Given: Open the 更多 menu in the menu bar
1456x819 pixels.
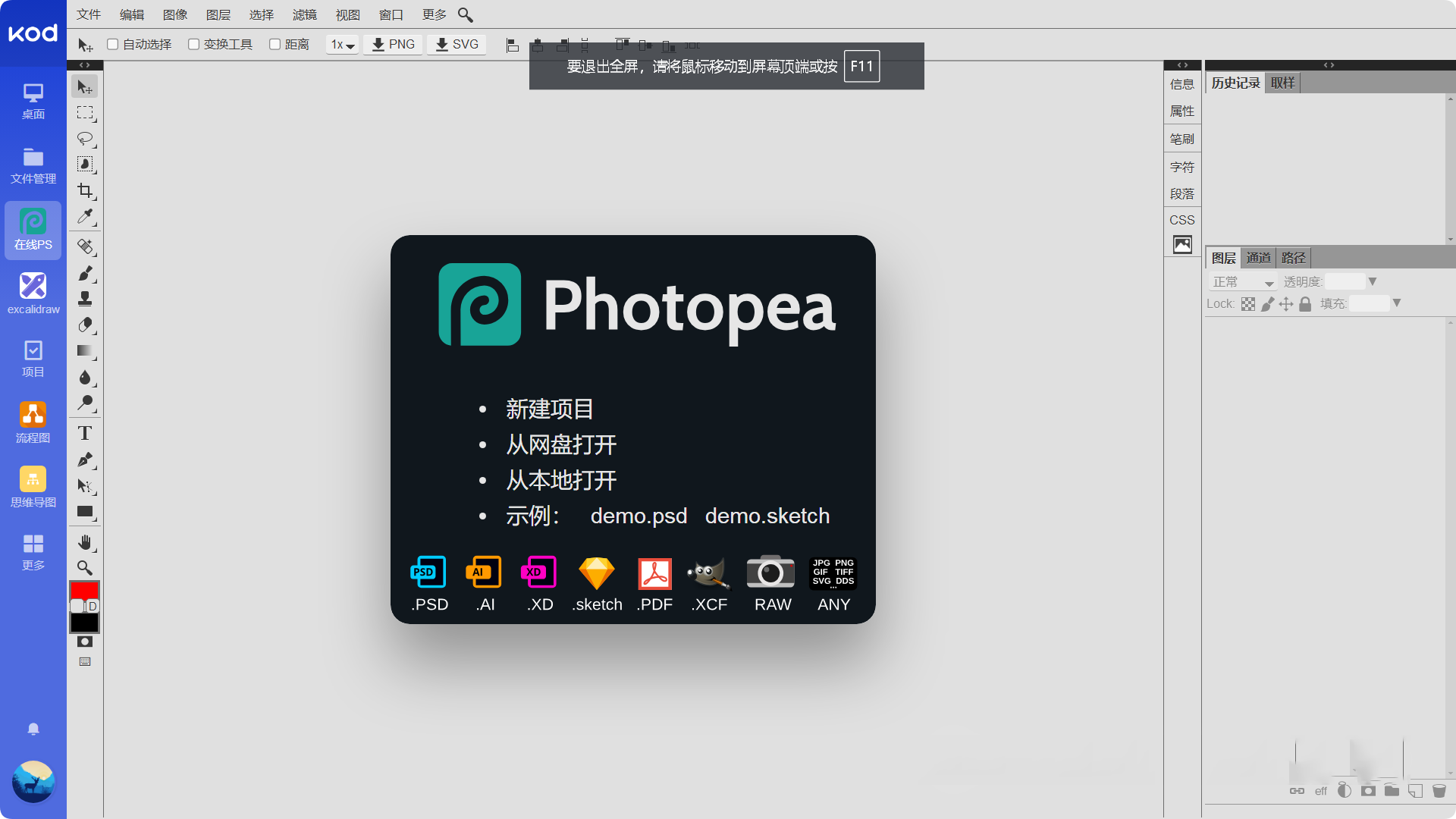Looking at the screenshot, I should coord(435,14).
